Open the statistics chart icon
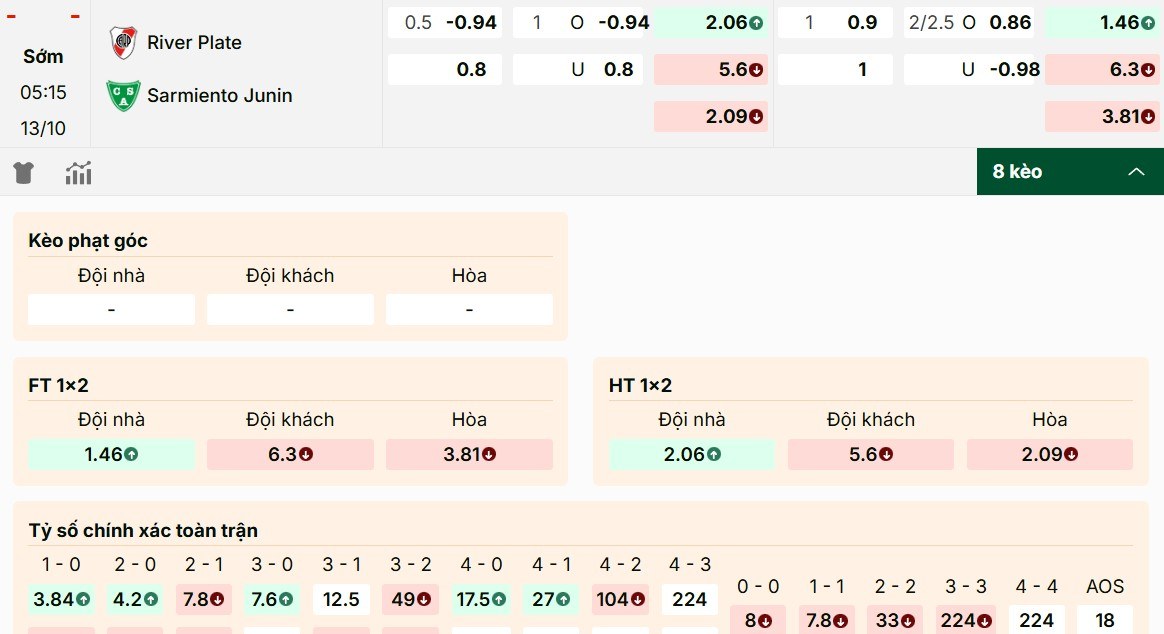The height and width of the screenshot is (634, 1164). pos(78,171)
